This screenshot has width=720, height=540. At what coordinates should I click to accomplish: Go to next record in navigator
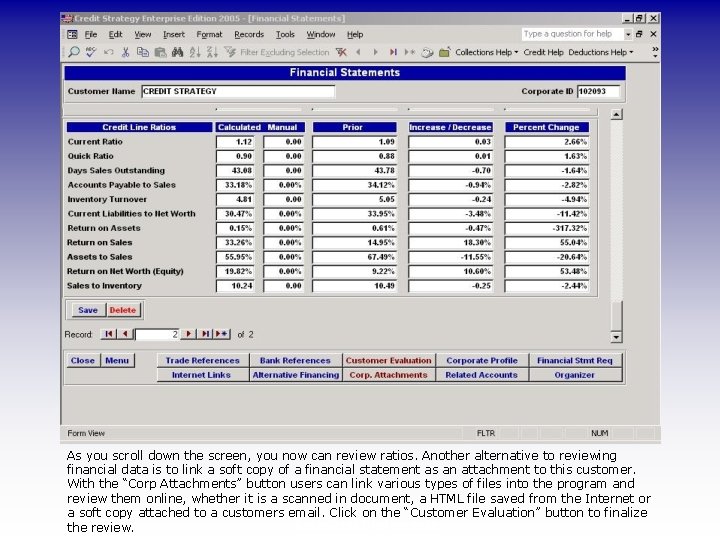(188, 334)
